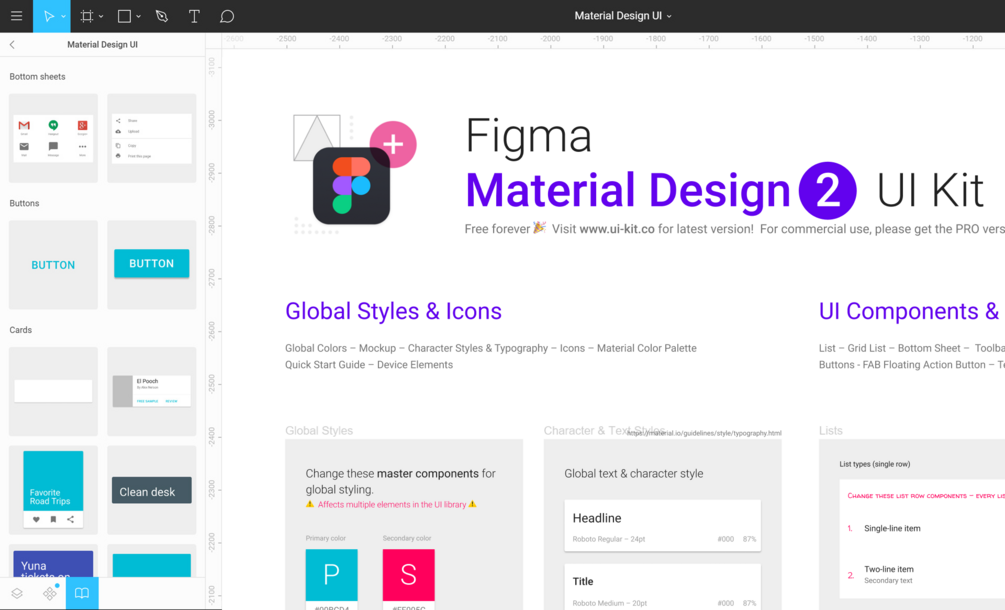Choose the blank white card thumbnail
The height and width of the screenshot is (610, 1005).
click(x=53, y=391)
